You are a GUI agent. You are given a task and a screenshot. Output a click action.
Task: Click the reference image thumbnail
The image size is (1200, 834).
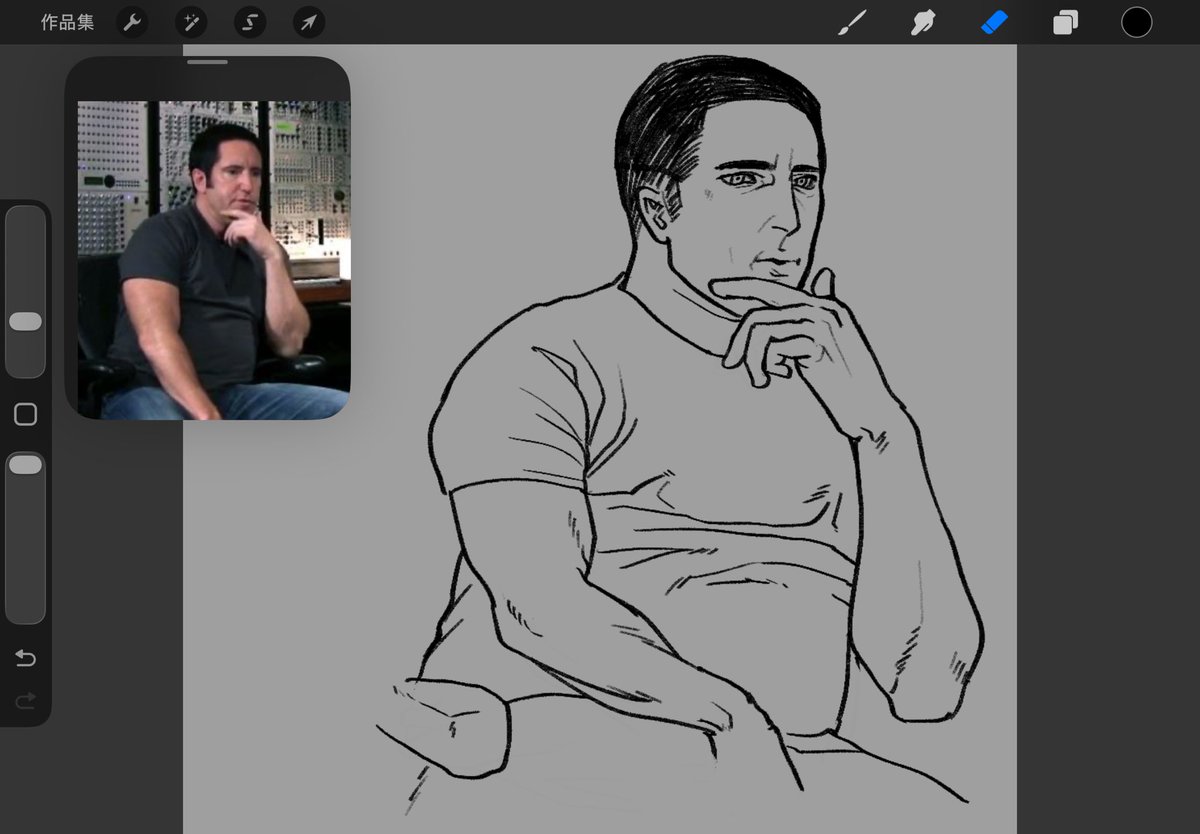(x=214, y=259)
